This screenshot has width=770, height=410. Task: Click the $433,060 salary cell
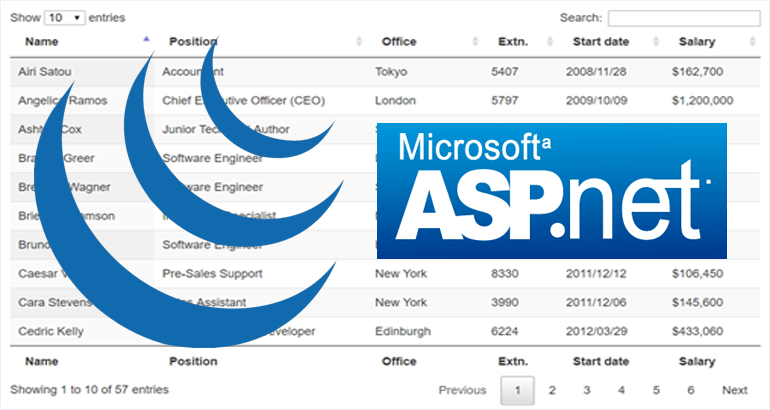(x=697, y=331)
